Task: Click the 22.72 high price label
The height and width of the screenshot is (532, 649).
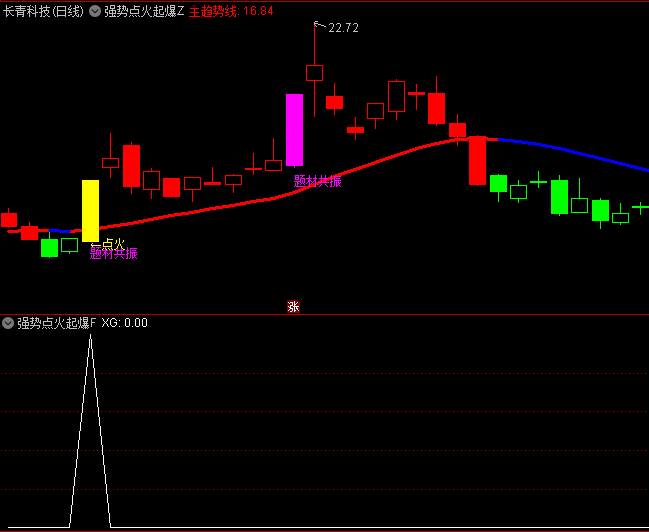Action: coord(343,28)
